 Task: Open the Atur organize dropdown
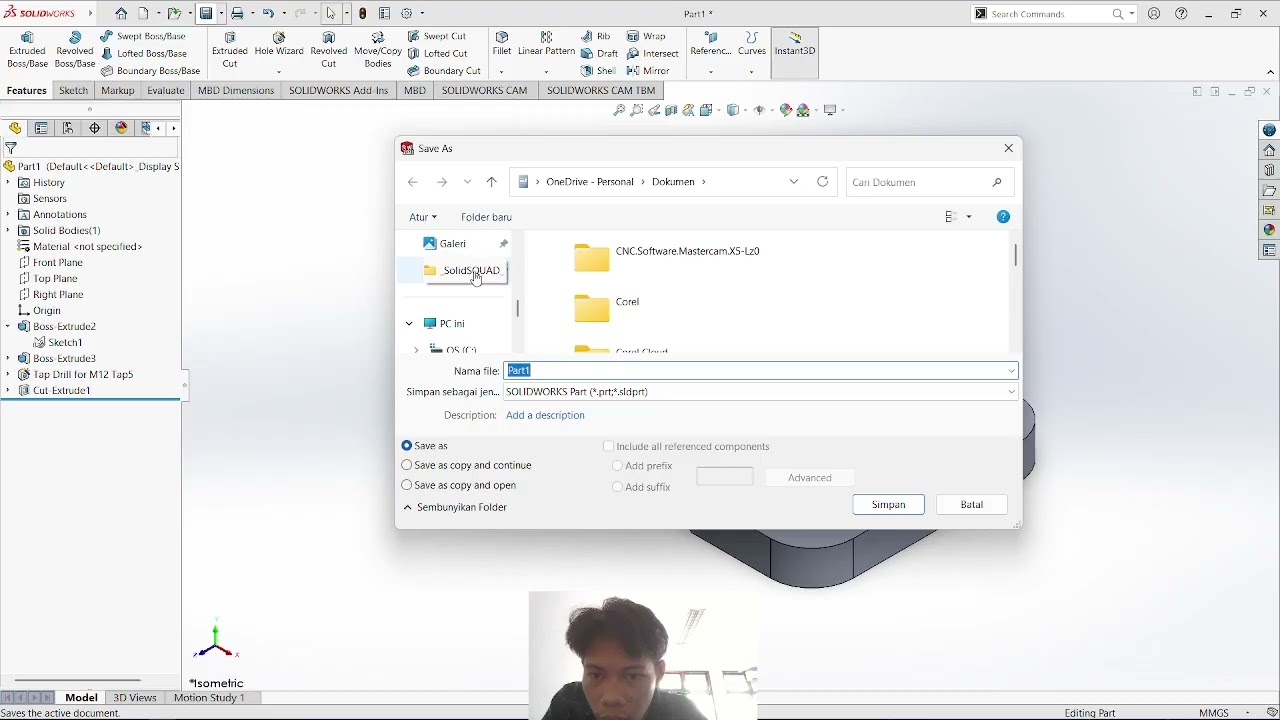[423, 217]
